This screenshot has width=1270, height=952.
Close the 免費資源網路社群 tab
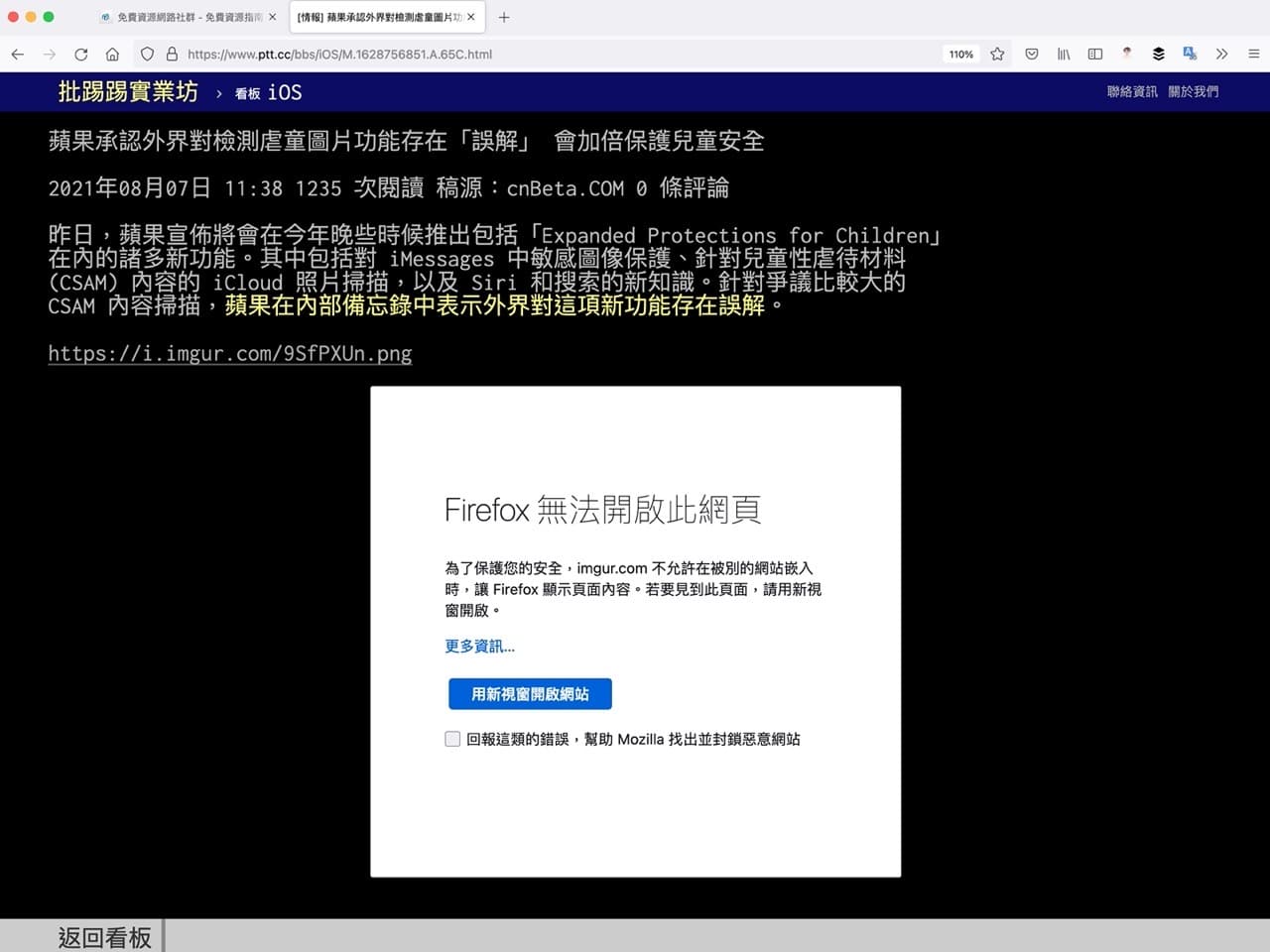pos(273,17)
